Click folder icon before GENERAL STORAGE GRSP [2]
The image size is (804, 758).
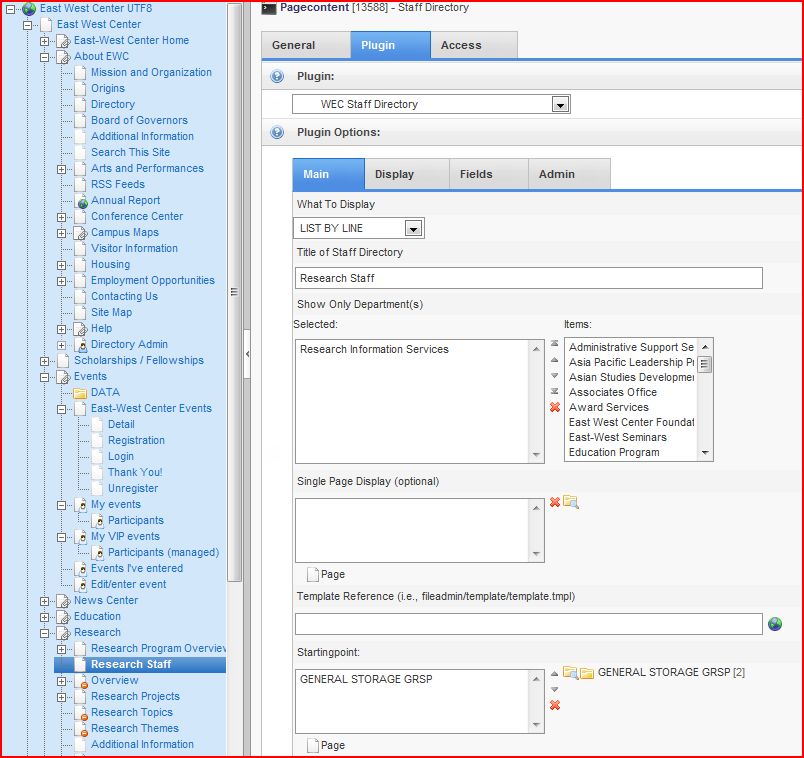(x=587, y=673)
